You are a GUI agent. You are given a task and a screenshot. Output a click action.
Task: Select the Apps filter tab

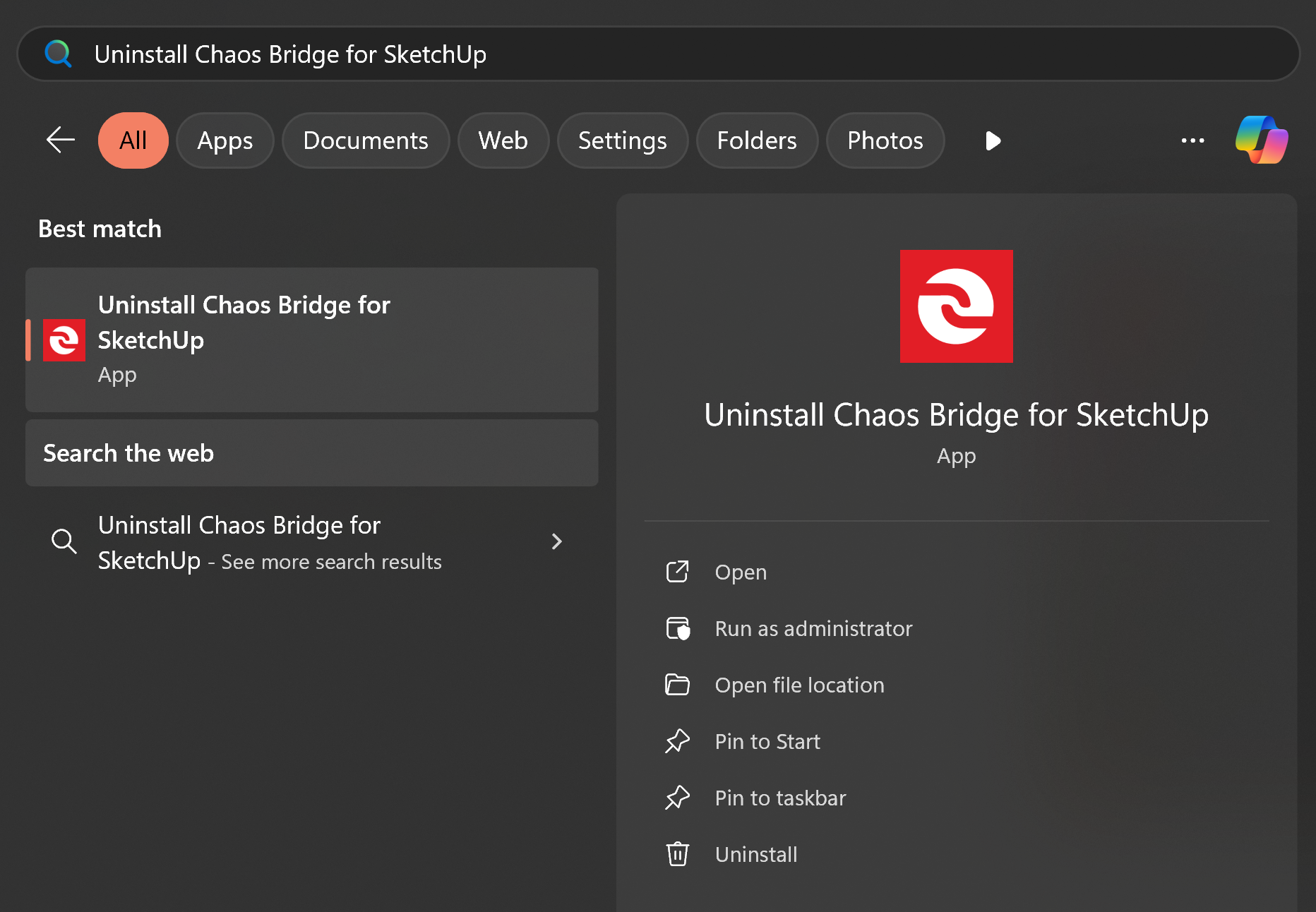(x=225, y=140)
